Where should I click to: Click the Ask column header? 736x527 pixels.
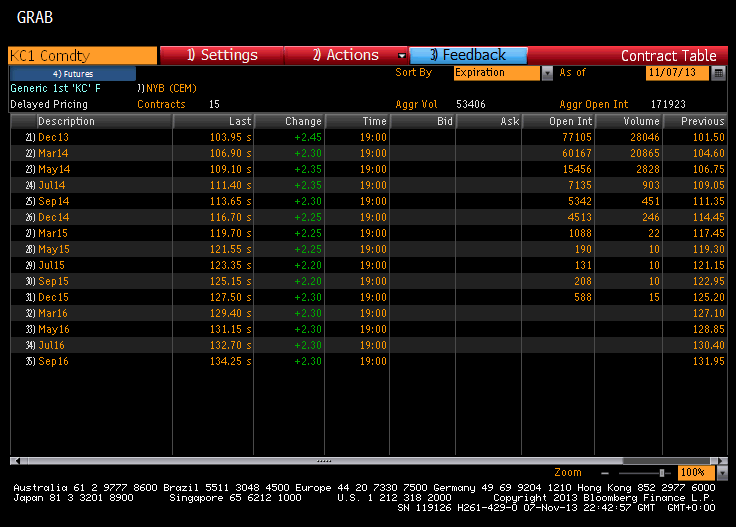click(489, 122)
